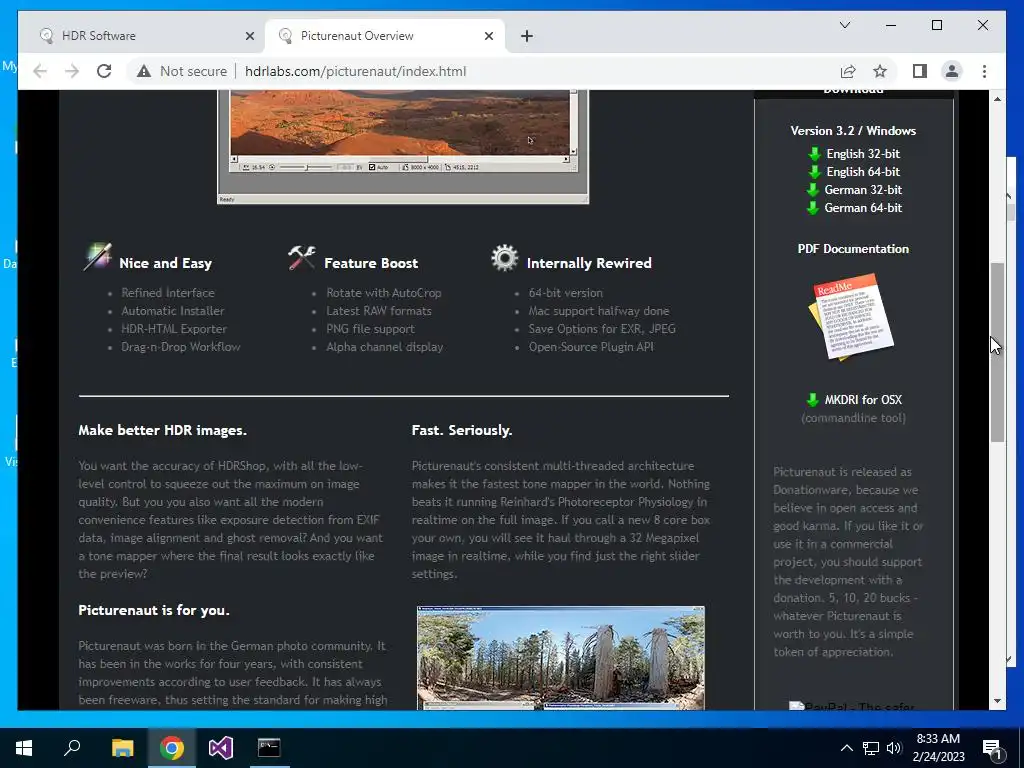Image resolution: width=1024 pixels, height=768 pixels.
Task: Download the English 32-bit version link
Action: click(863, 153)
